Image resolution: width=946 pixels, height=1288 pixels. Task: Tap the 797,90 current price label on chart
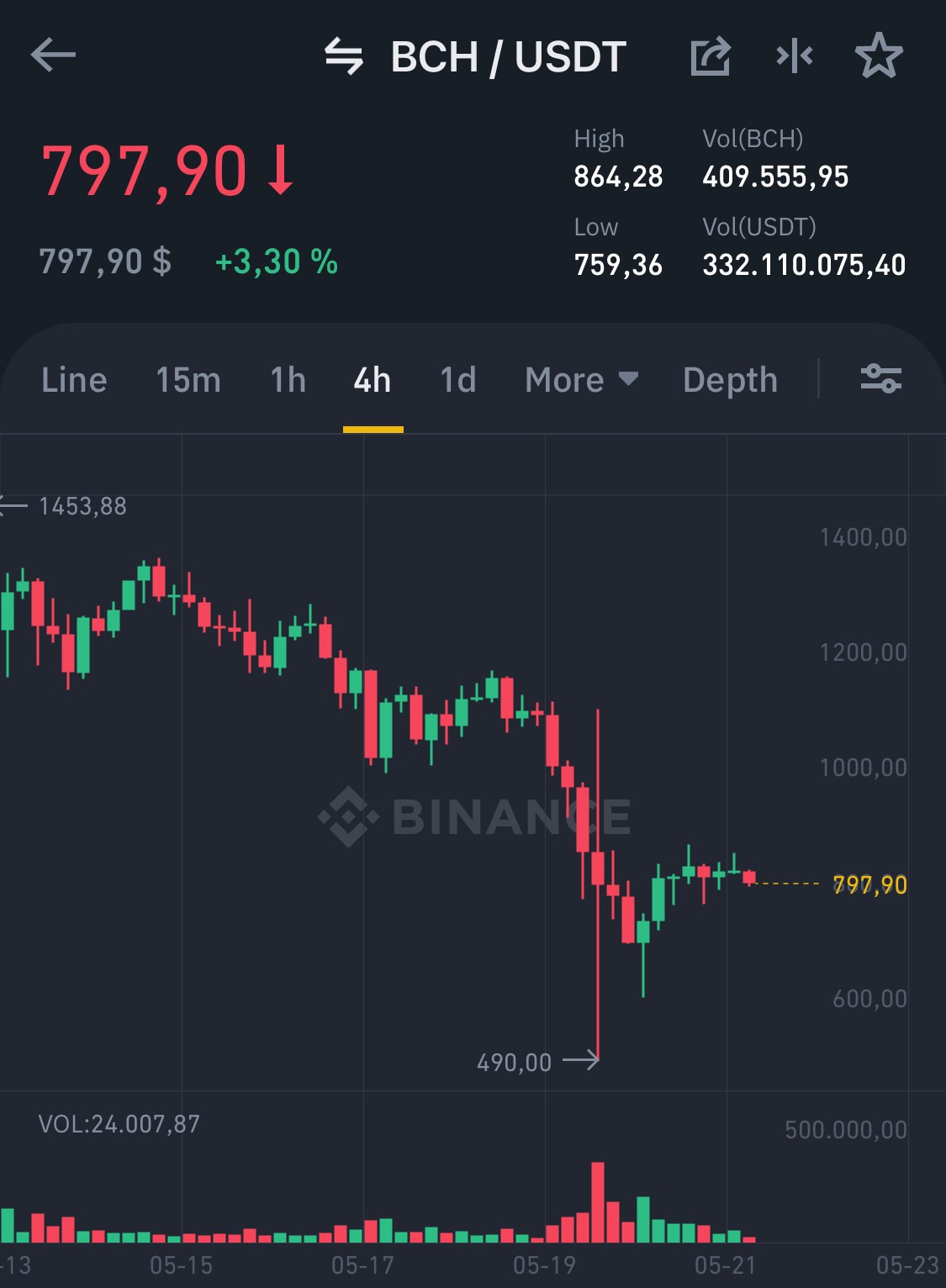coord(870,885)
